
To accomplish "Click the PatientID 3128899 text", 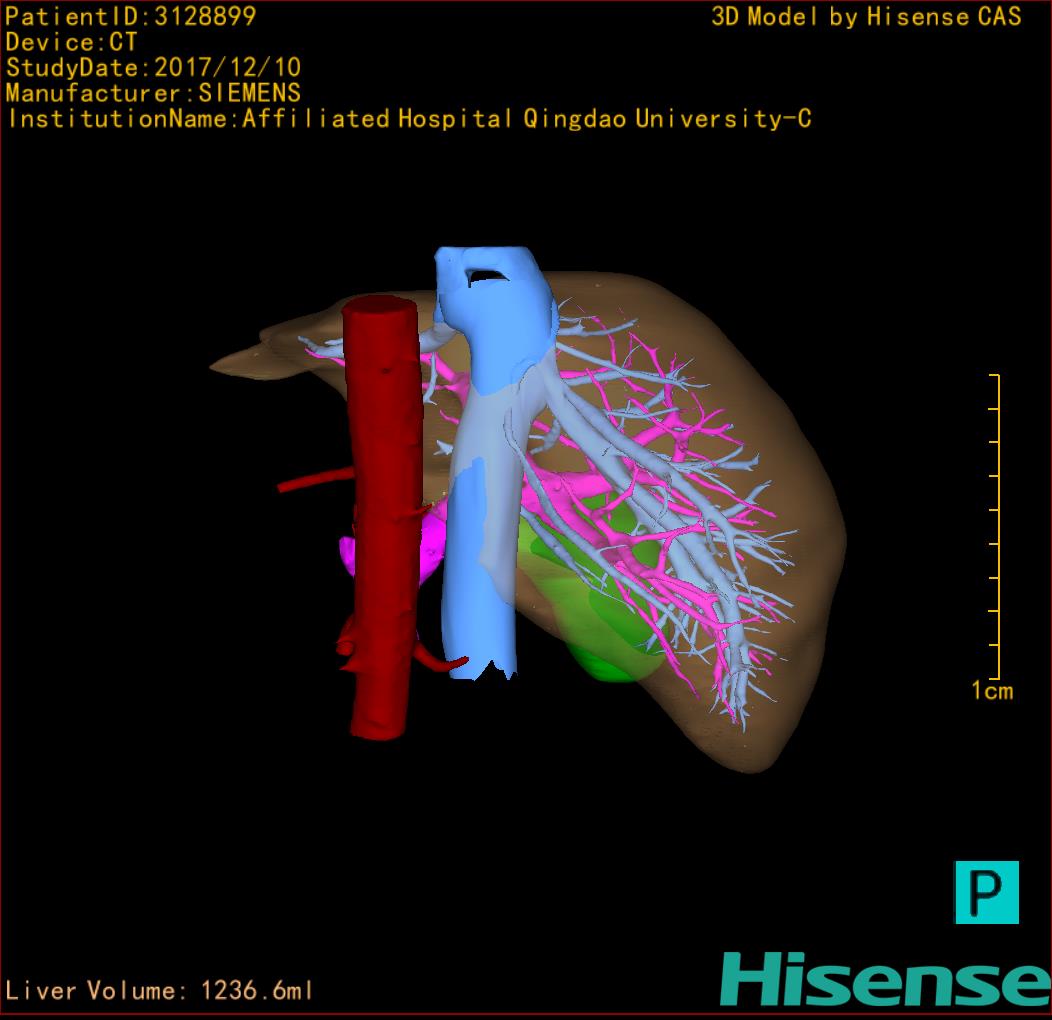I will tap(131, 16).
